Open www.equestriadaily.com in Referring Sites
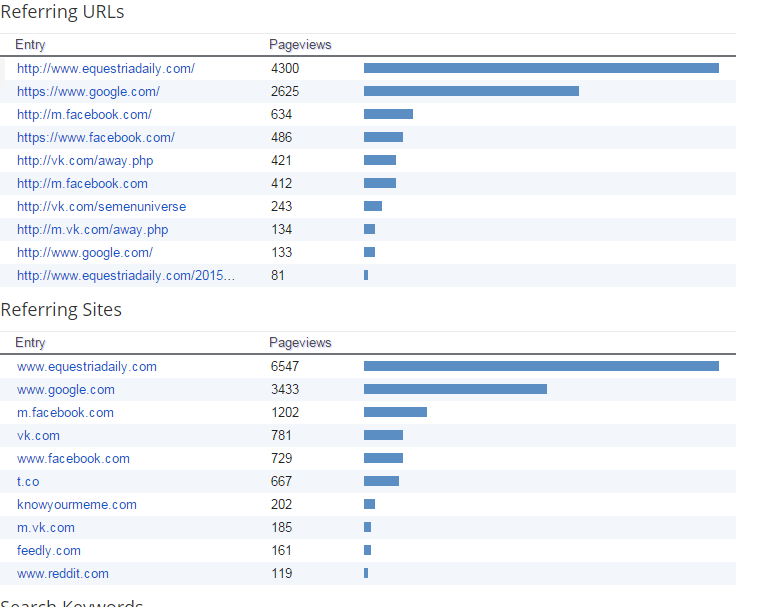This screenshot has width=758, height=607. point(87,367)
